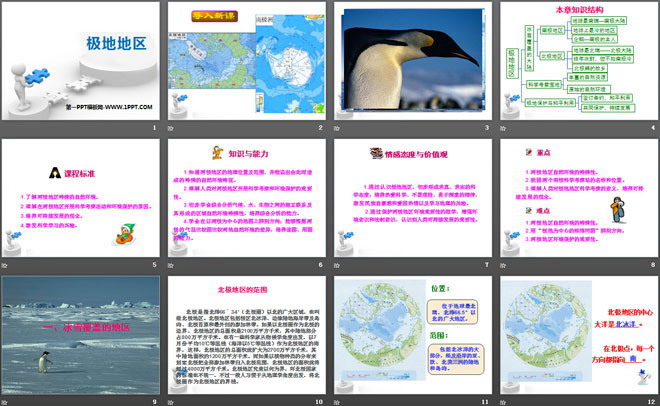
Task: Select slide 6 titled 知识与能力
Action: (247, 198)
